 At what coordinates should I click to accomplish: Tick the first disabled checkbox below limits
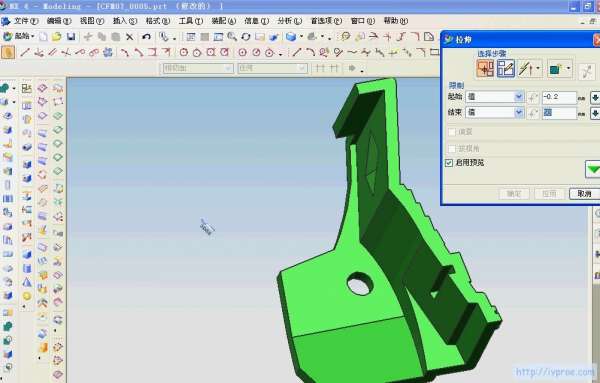(452, 132)
